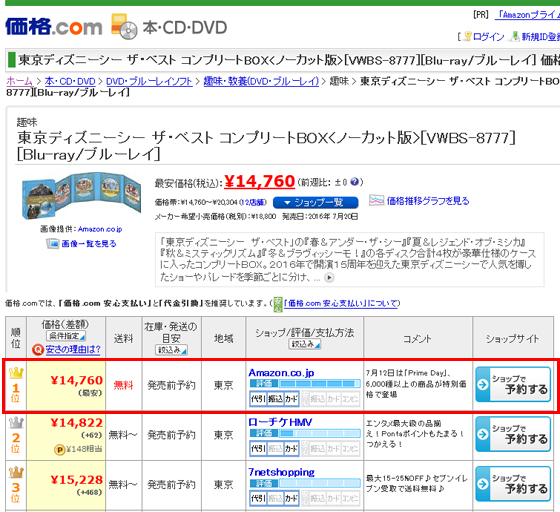Open 条件指定 dropdown in price column
This screenshot has height=512, width=560.
tap(66, 336)
